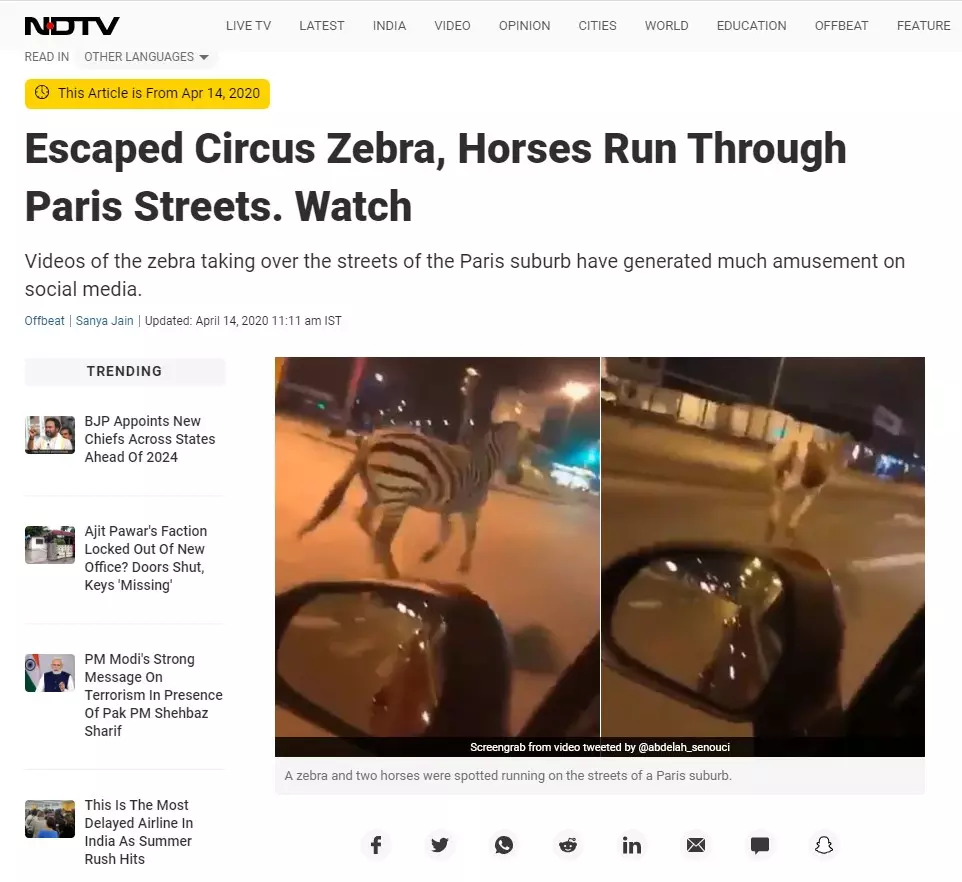This screenshot has width=962, height=882.
Task: Open the World navigation tab
Action: coord(666,26)
